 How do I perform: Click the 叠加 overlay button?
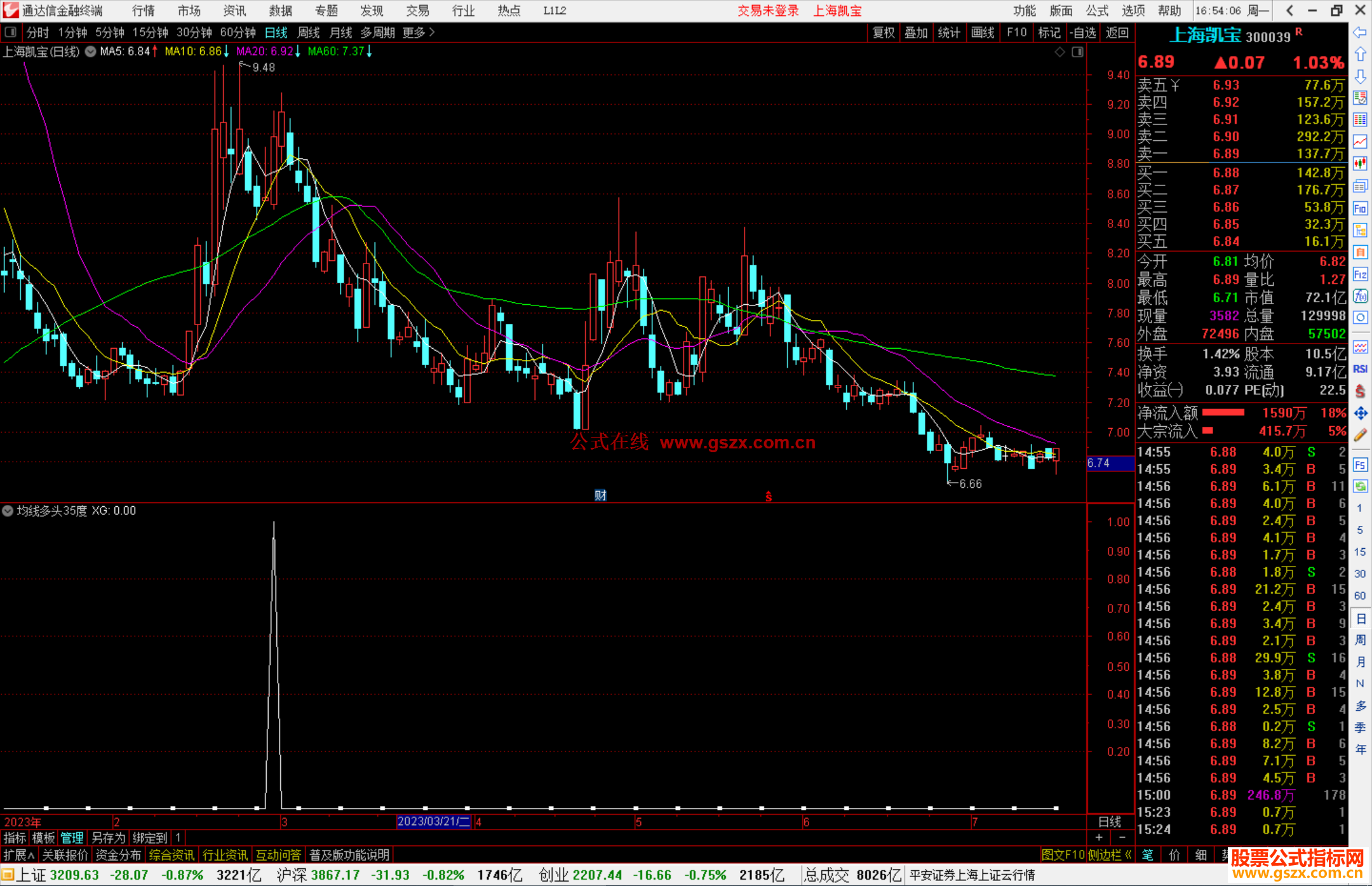pyautogui.click(x=916, y=32)
